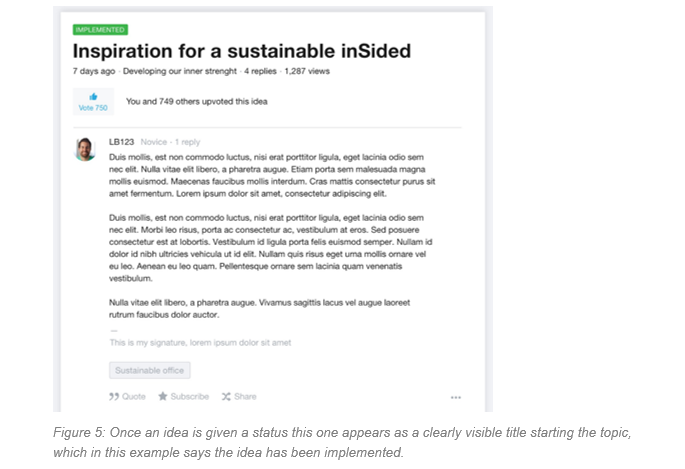Click the Subscribe star icon
The width and height of the screenshot is (685, 469).
163,396
